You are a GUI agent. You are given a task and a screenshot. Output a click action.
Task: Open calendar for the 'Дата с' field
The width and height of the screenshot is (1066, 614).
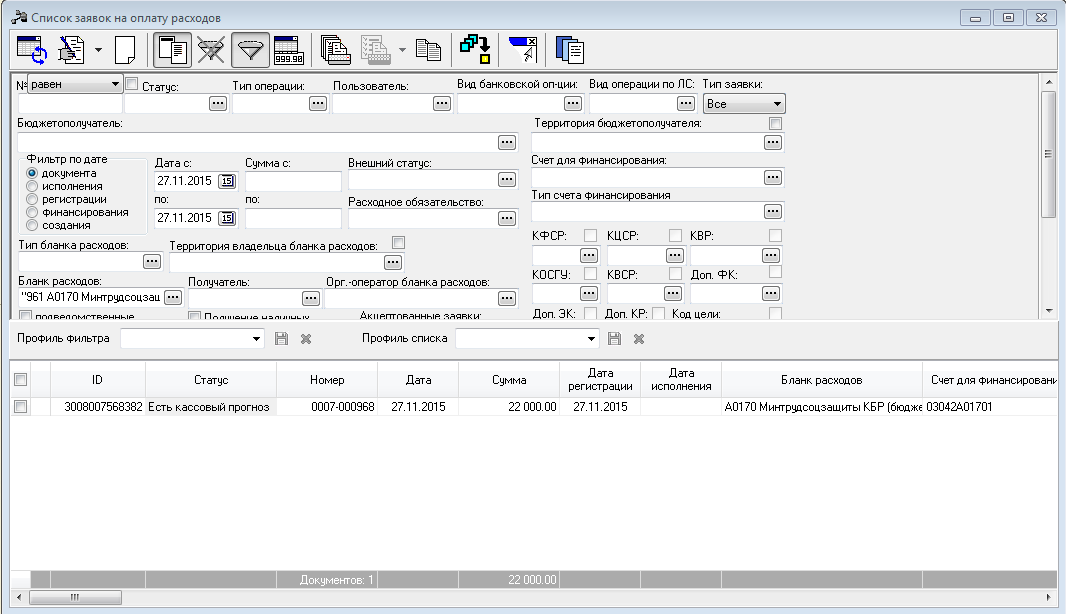pyautogui.click(x=227, y=181)
